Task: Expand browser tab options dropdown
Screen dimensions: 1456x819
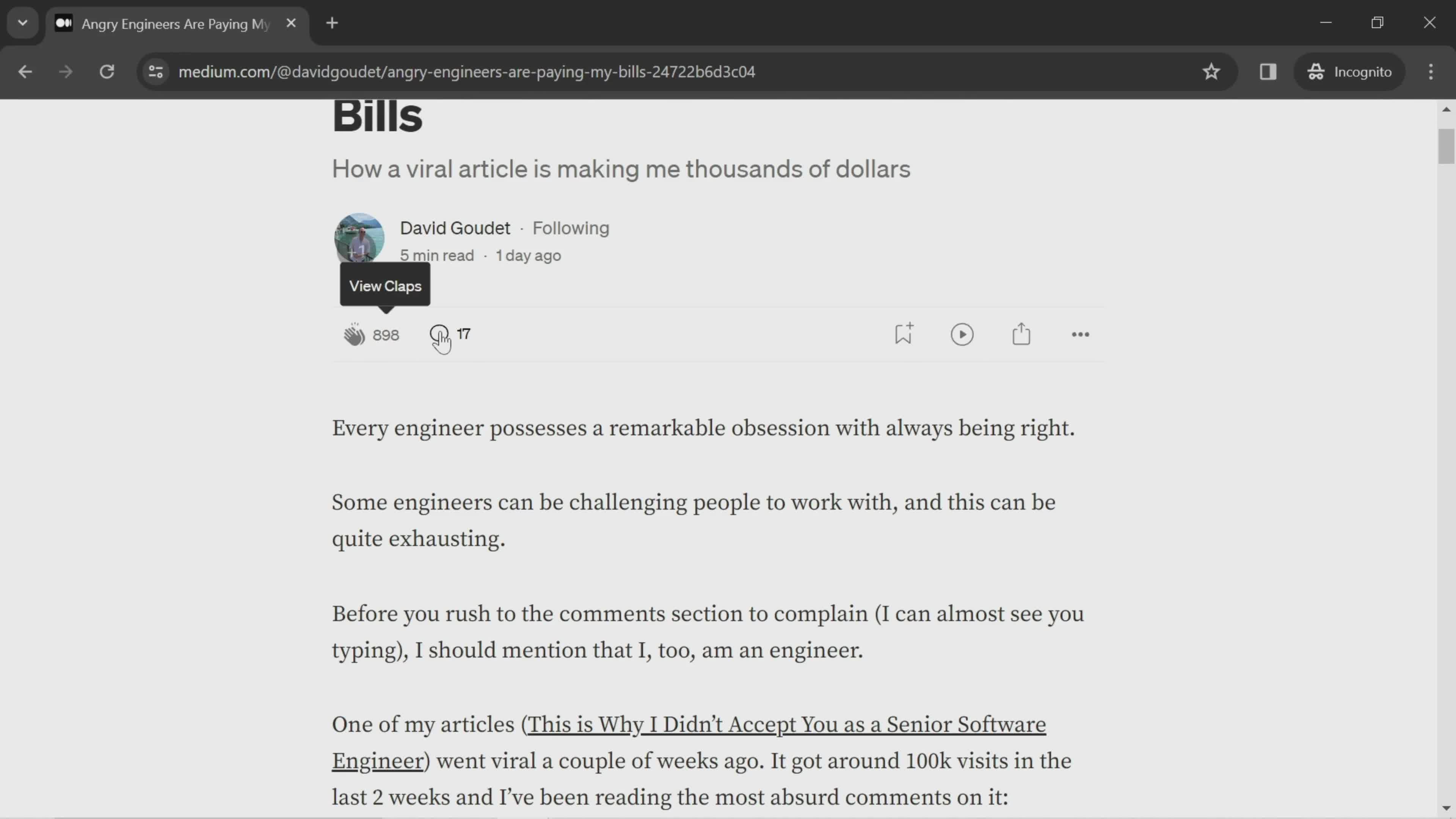Action: [22, 22]
